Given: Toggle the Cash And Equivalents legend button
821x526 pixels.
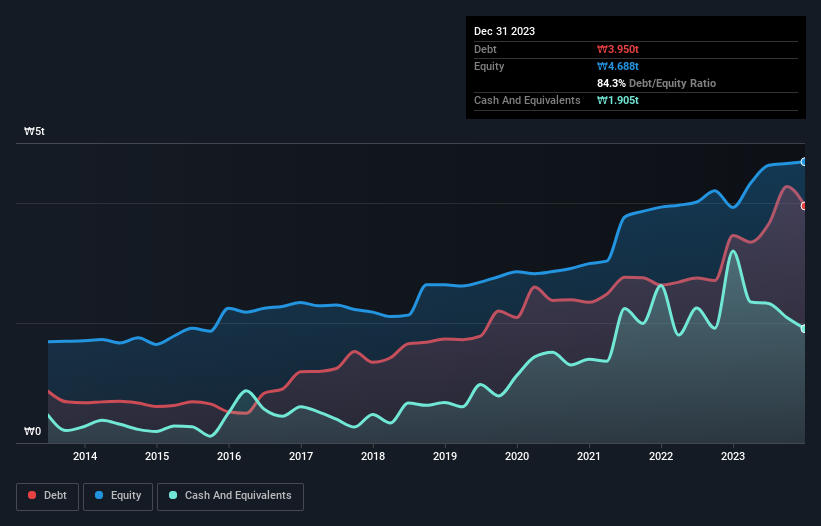Looking at the screenshot, I should [230, 496].
